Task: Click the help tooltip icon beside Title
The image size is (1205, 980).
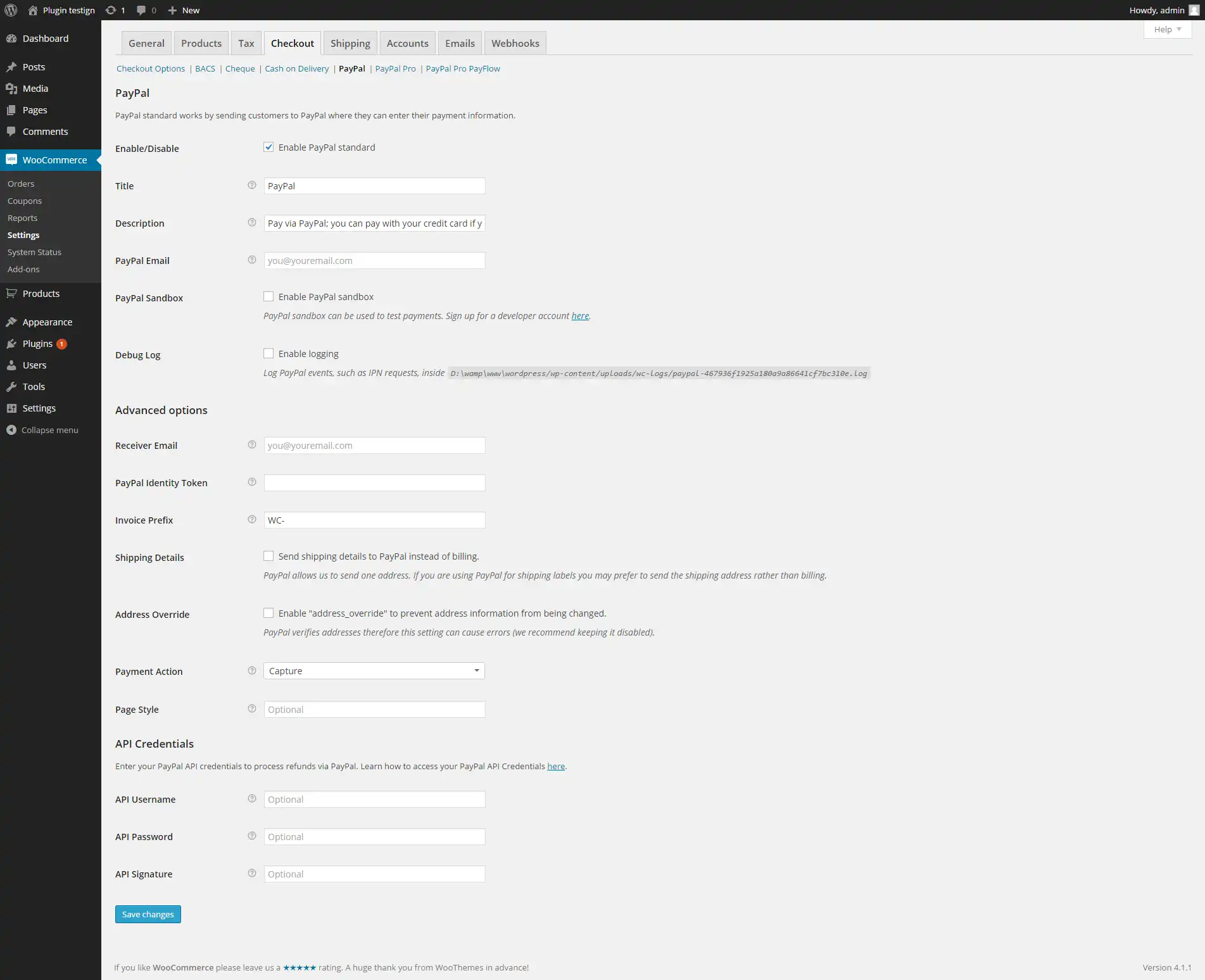Action: 252,185
